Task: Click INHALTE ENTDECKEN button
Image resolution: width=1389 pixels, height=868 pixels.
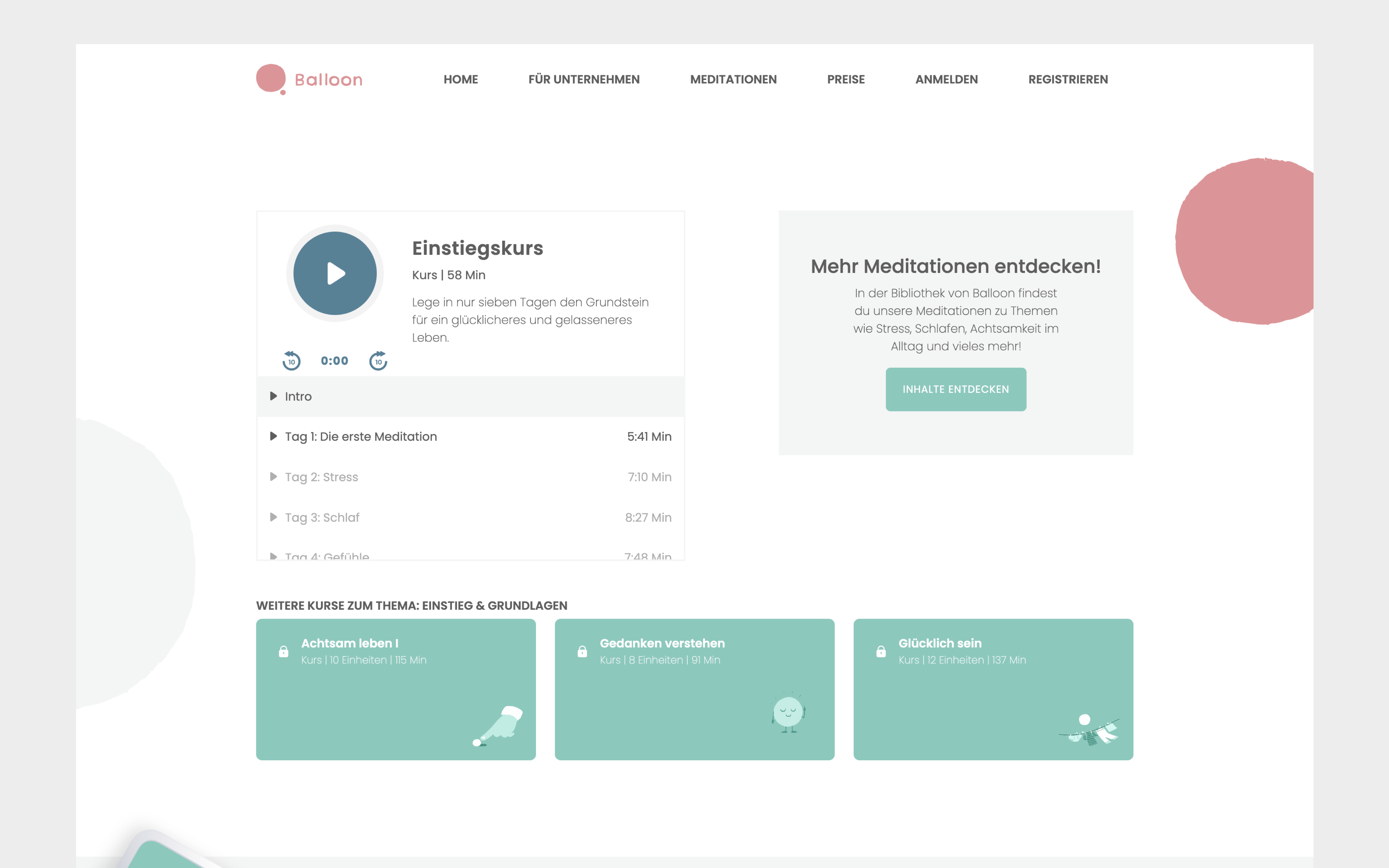Action: click(956, 389)
